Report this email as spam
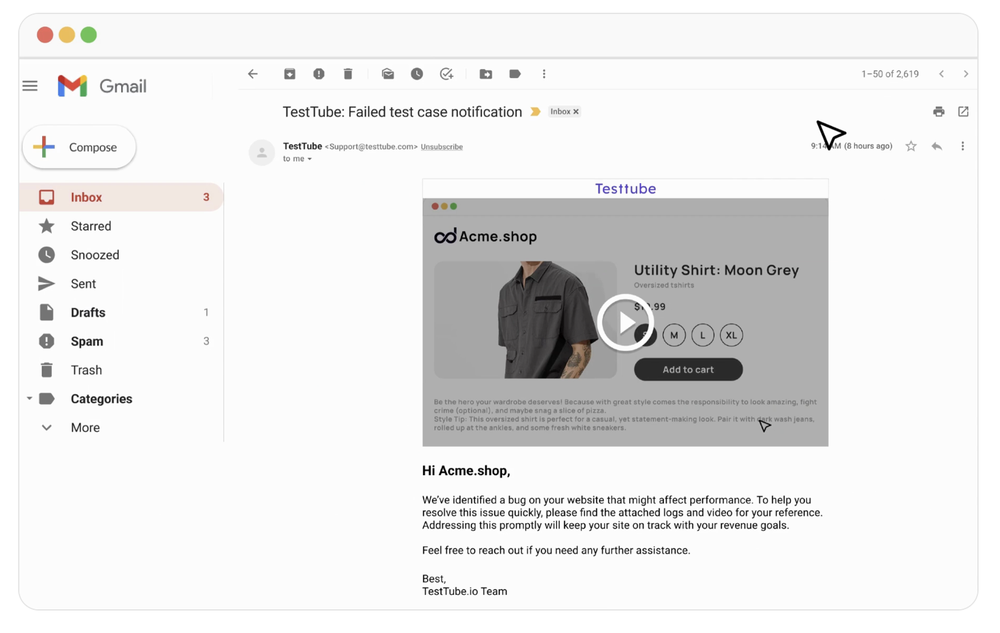 (x=319, y=74)
